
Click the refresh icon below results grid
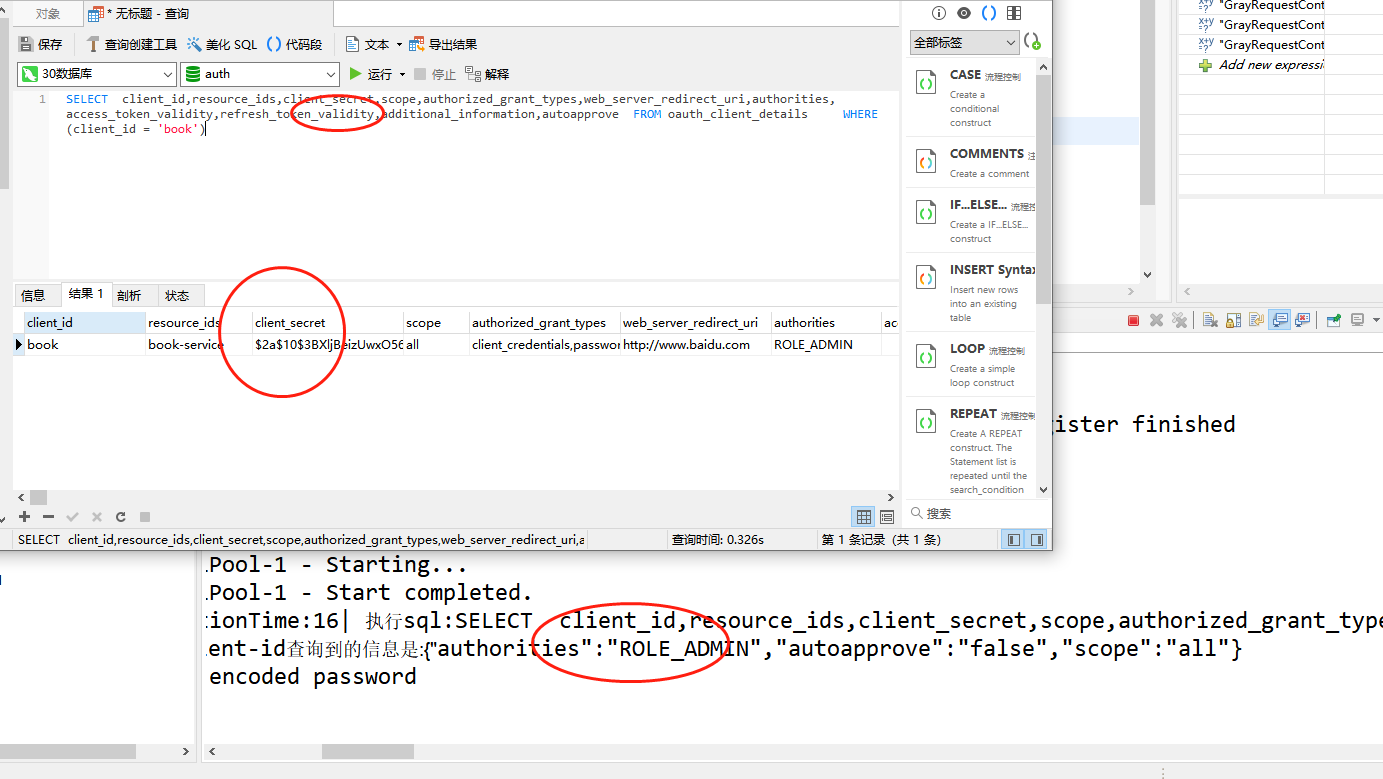pos(121,517)
